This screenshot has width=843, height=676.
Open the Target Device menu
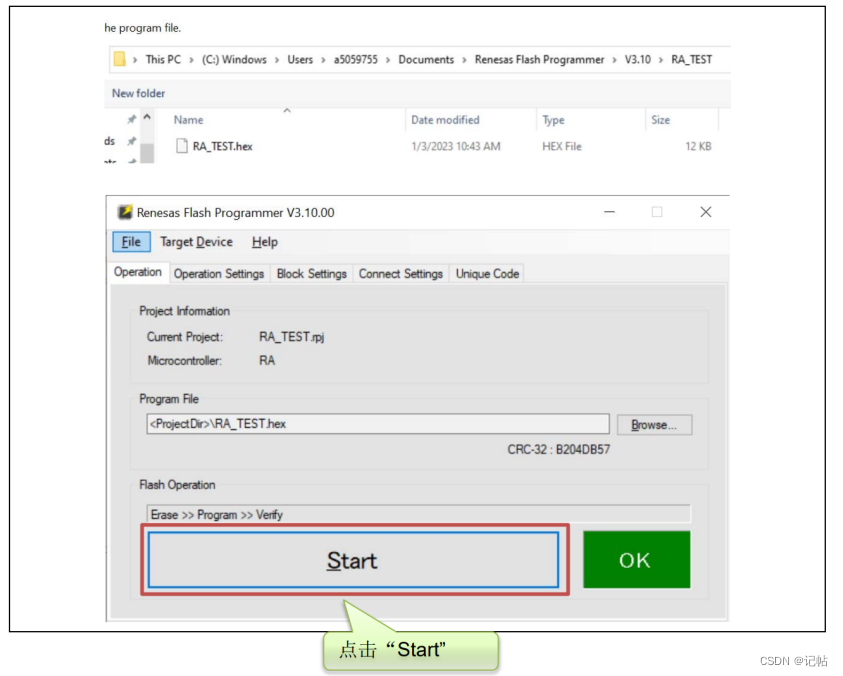click(x=196, y=242)
